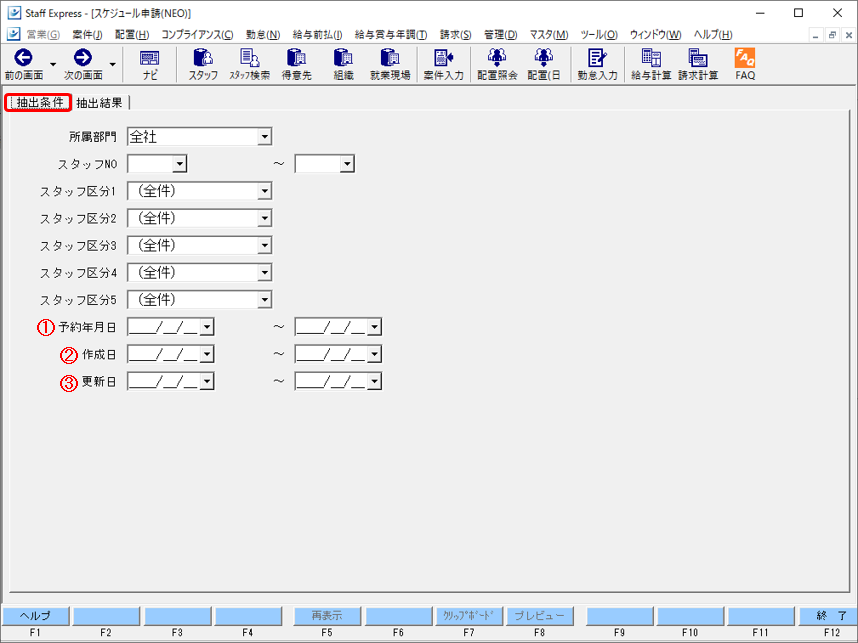Open the FAQ toolbar icon

click(x=745, y=57)
